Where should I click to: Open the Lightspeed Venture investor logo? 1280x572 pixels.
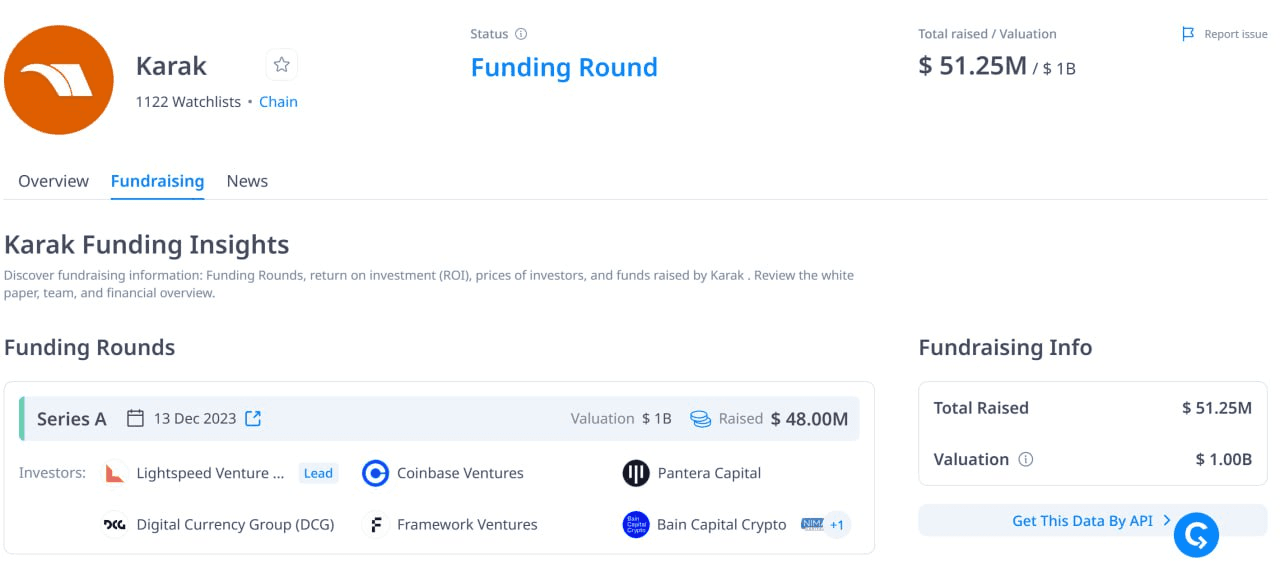[x=116, y=473]
